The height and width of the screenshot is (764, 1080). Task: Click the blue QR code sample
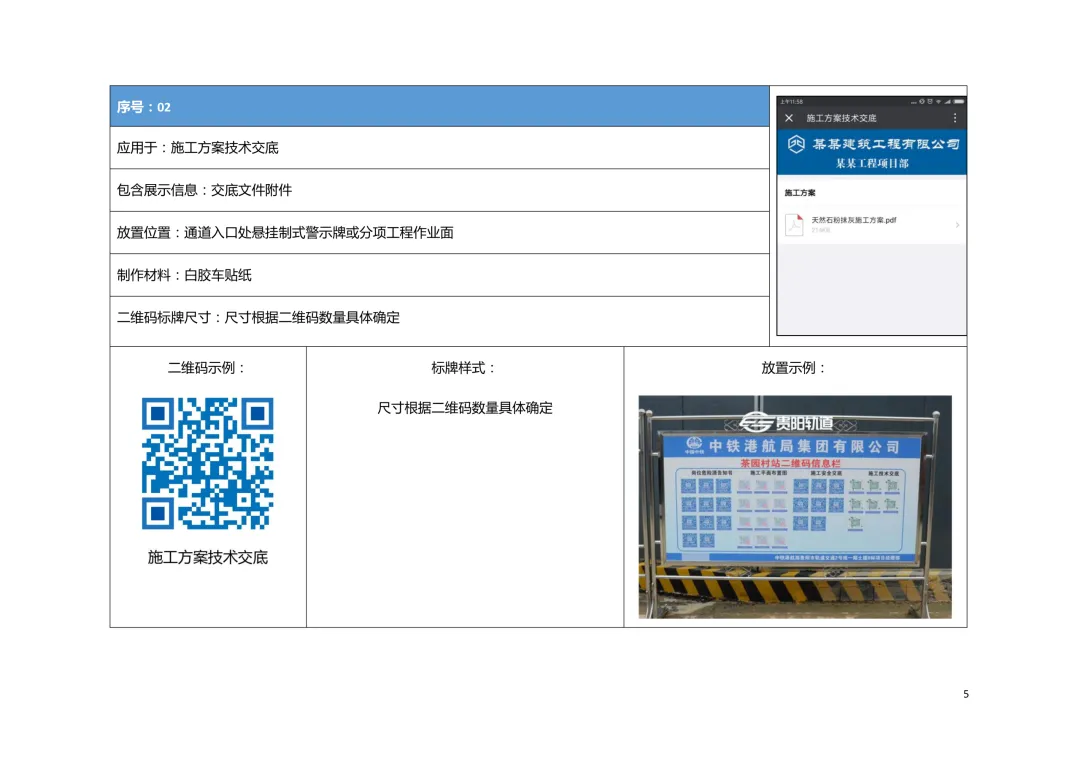[x=207, y=463]
